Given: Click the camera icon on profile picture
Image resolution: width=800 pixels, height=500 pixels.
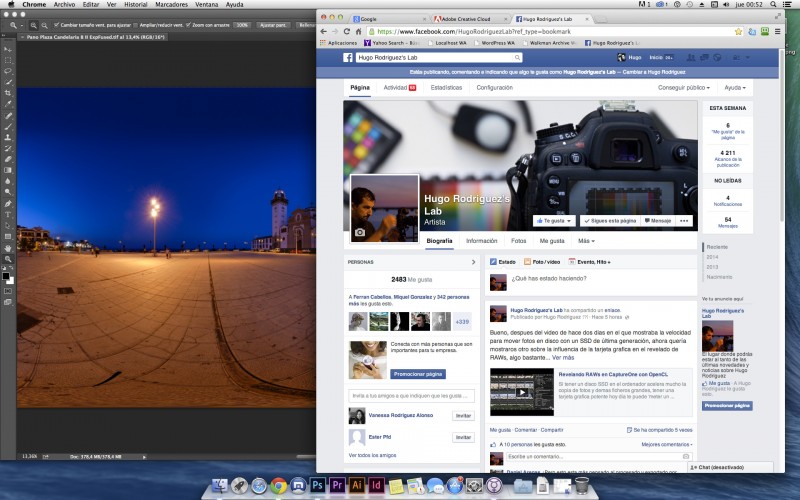Looking at the screenshot, I should (x=360, y=232).
